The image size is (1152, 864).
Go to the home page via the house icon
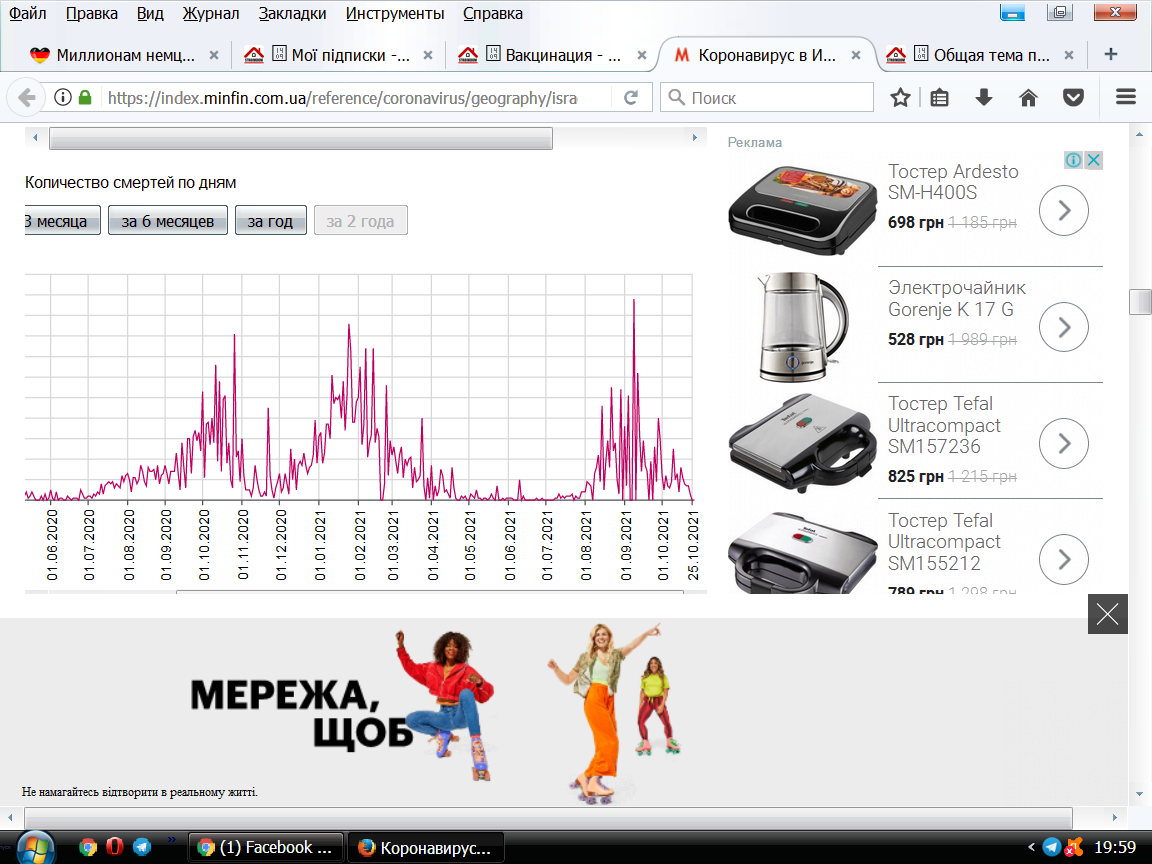1028,98
